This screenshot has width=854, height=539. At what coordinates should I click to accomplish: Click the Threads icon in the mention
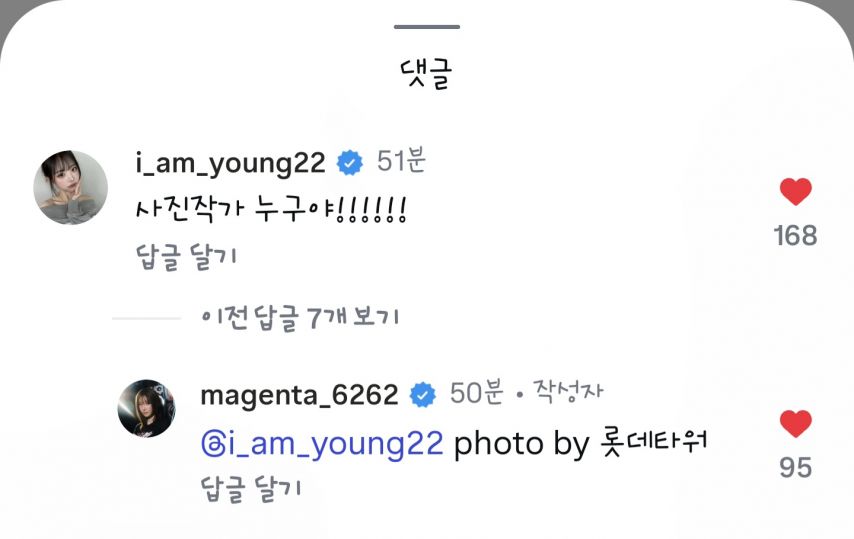click(x=213, y=443)
